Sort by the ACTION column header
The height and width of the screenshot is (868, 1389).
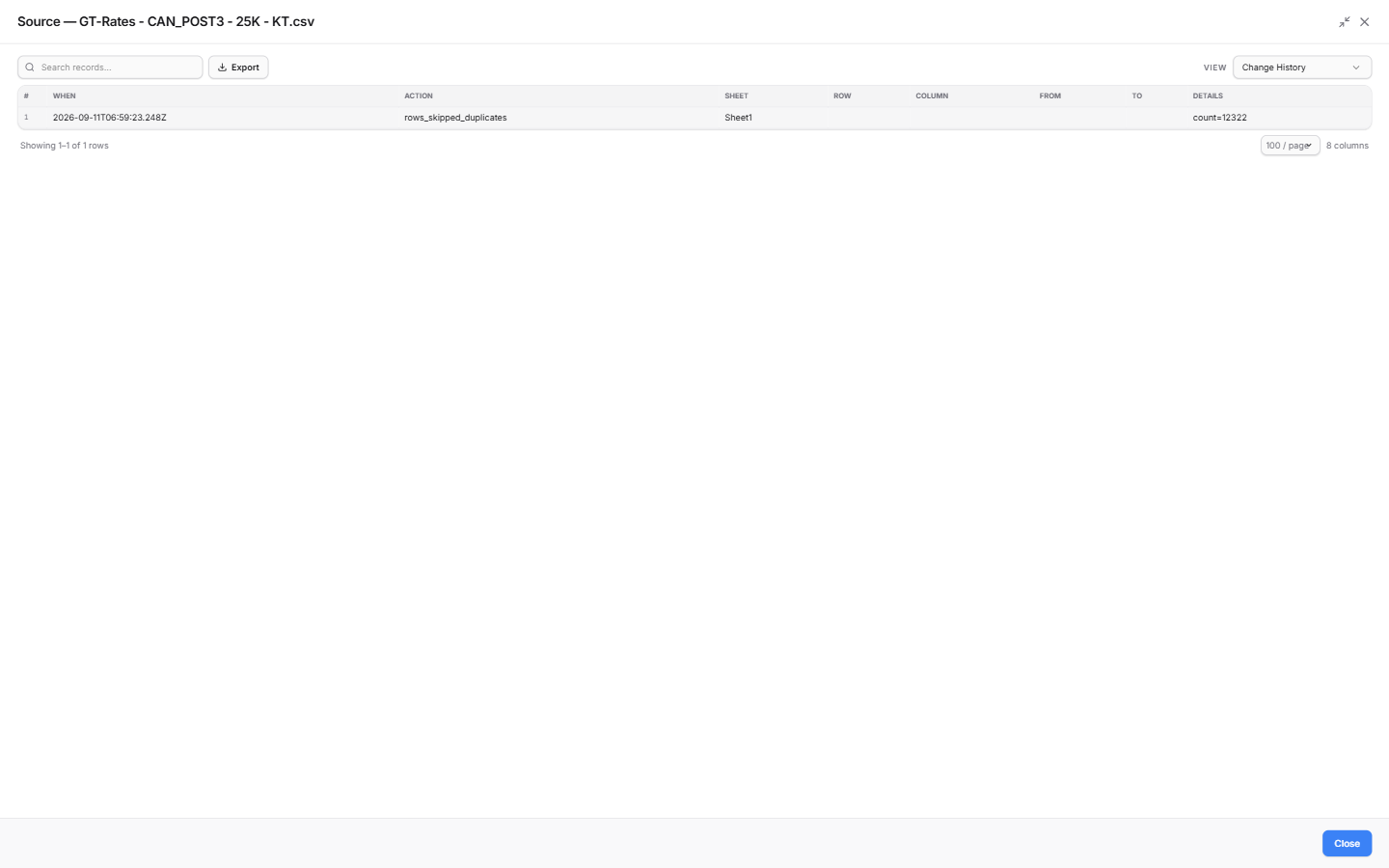[x=419, y=96]
